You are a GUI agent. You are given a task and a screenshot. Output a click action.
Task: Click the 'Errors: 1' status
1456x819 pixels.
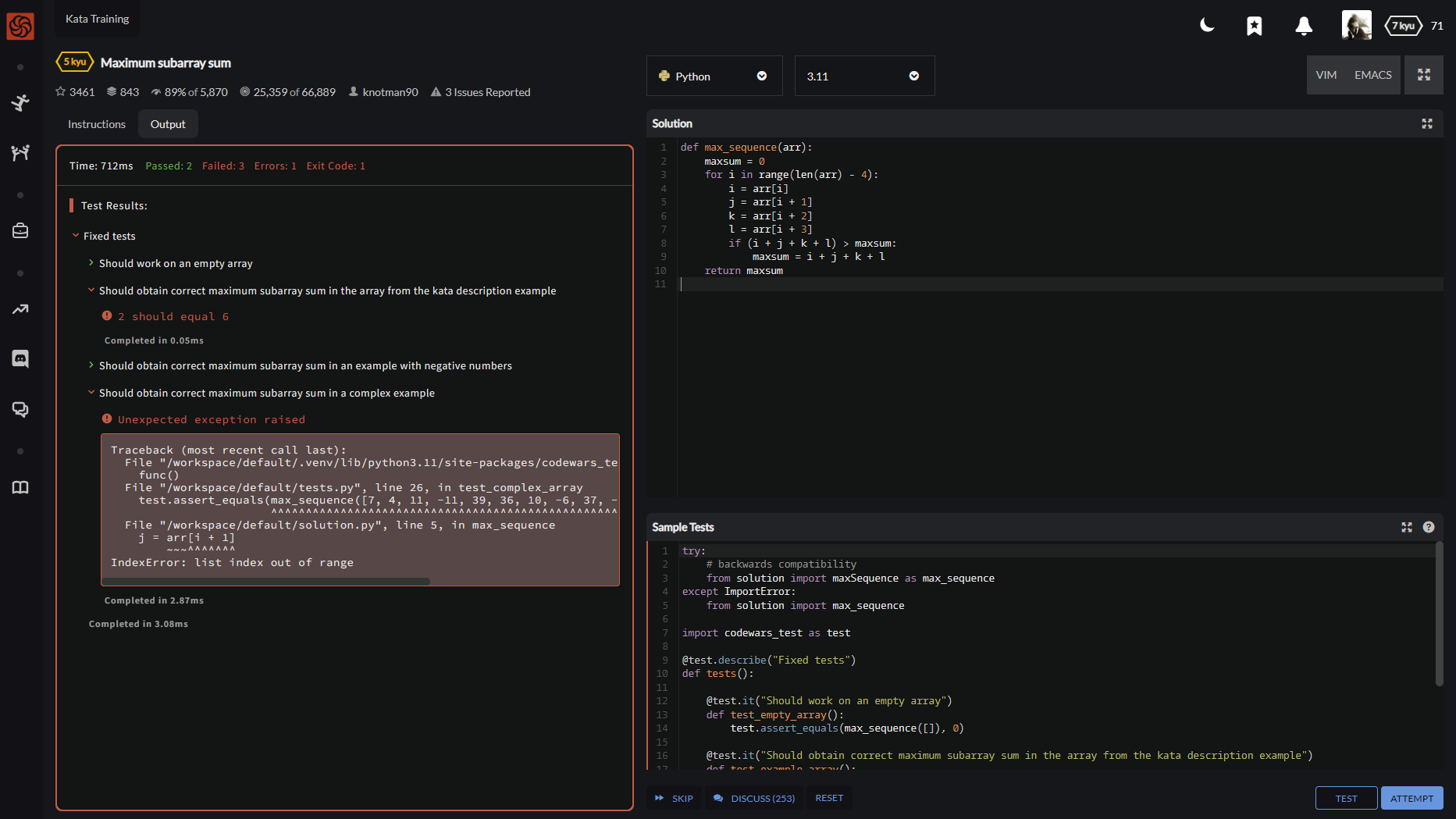[276, 166]
